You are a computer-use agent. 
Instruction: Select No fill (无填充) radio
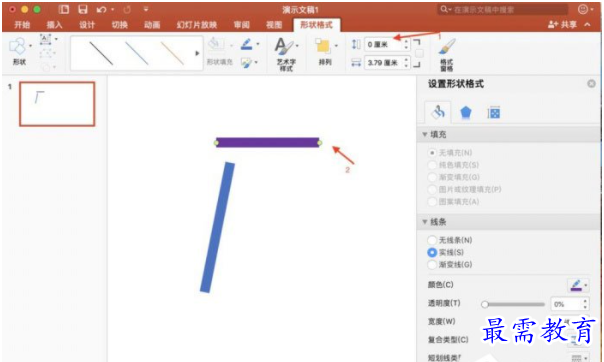coord(432,153)
